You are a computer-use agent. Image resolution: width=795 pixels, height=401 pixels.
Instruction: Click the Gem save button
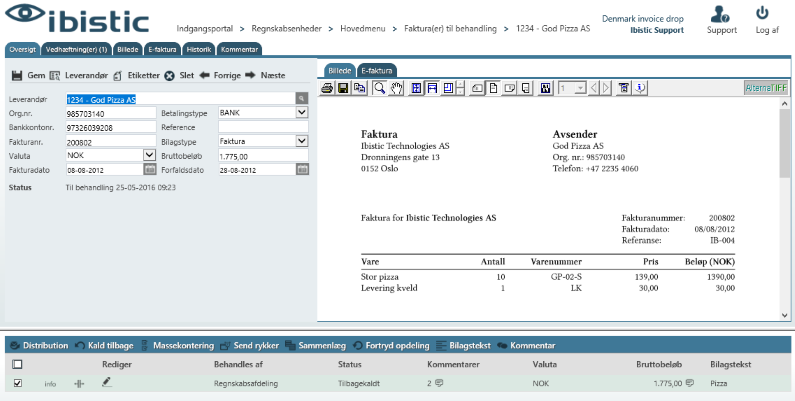point(28,76)
